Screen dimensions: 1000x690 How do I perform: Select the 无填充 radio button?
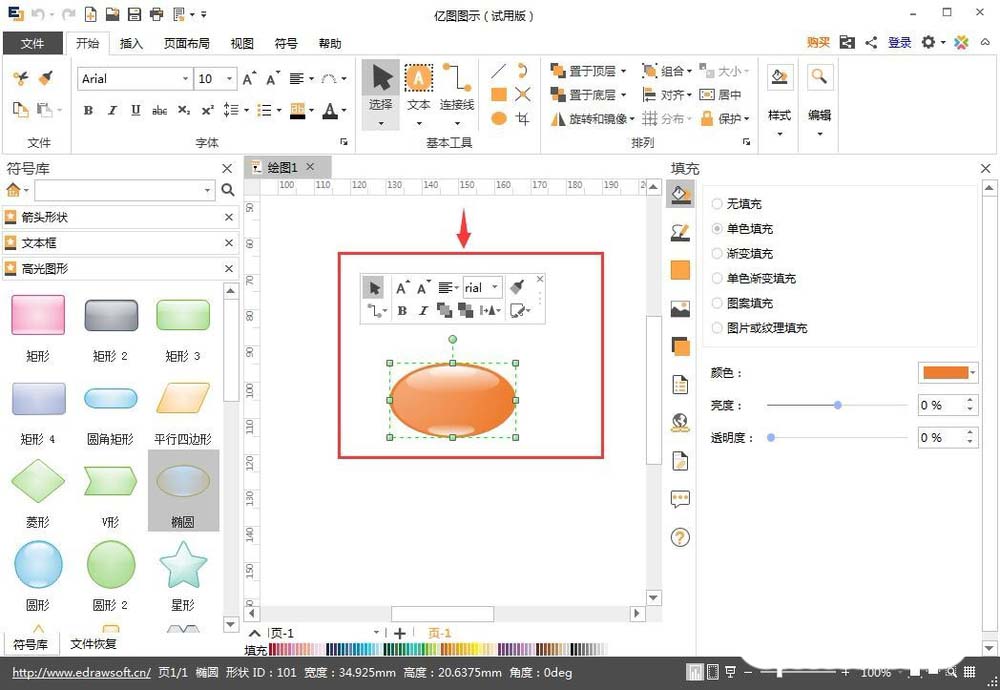[x=716, y=203]
